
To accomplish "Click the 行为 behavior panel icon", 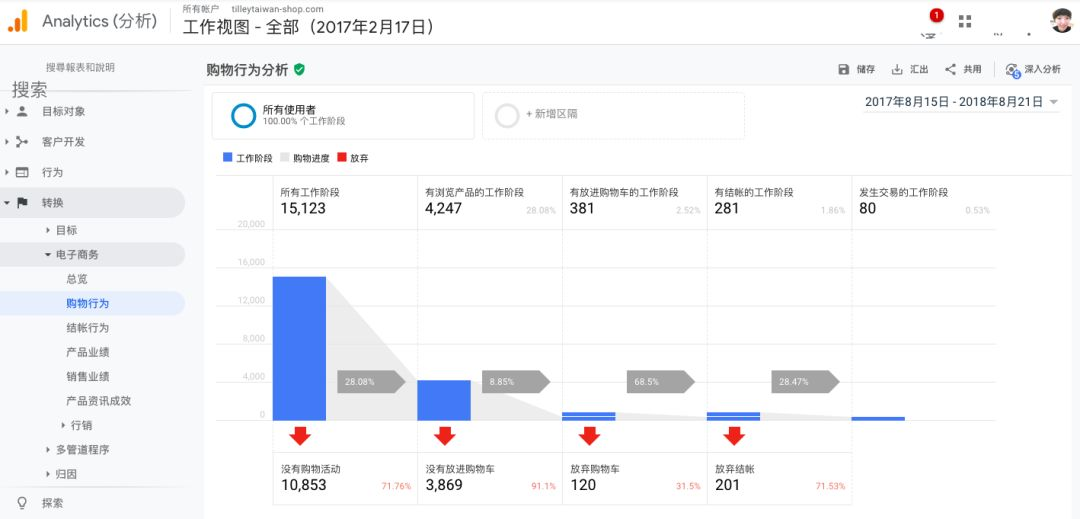I will (x=22, y=172).
